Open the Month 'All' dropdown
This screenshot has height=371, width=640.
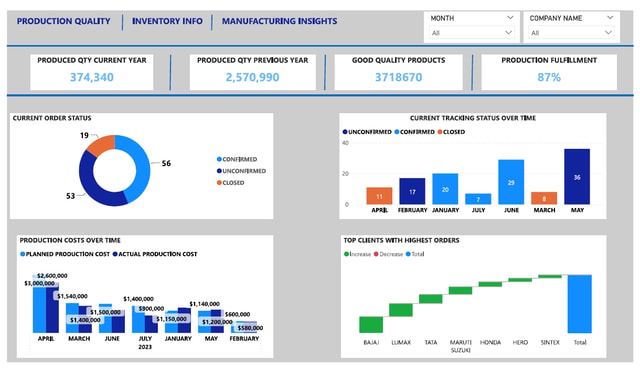pyautogui.click(x=471, y=33)
